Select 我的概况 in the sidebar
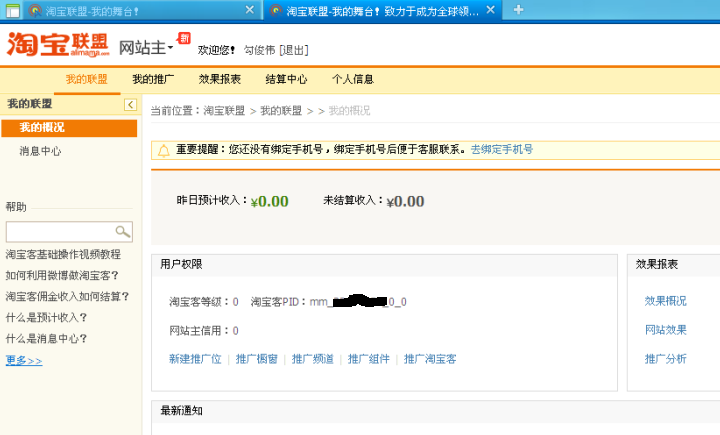This screenshot has width=720, height=435. (x=69, y=128)
